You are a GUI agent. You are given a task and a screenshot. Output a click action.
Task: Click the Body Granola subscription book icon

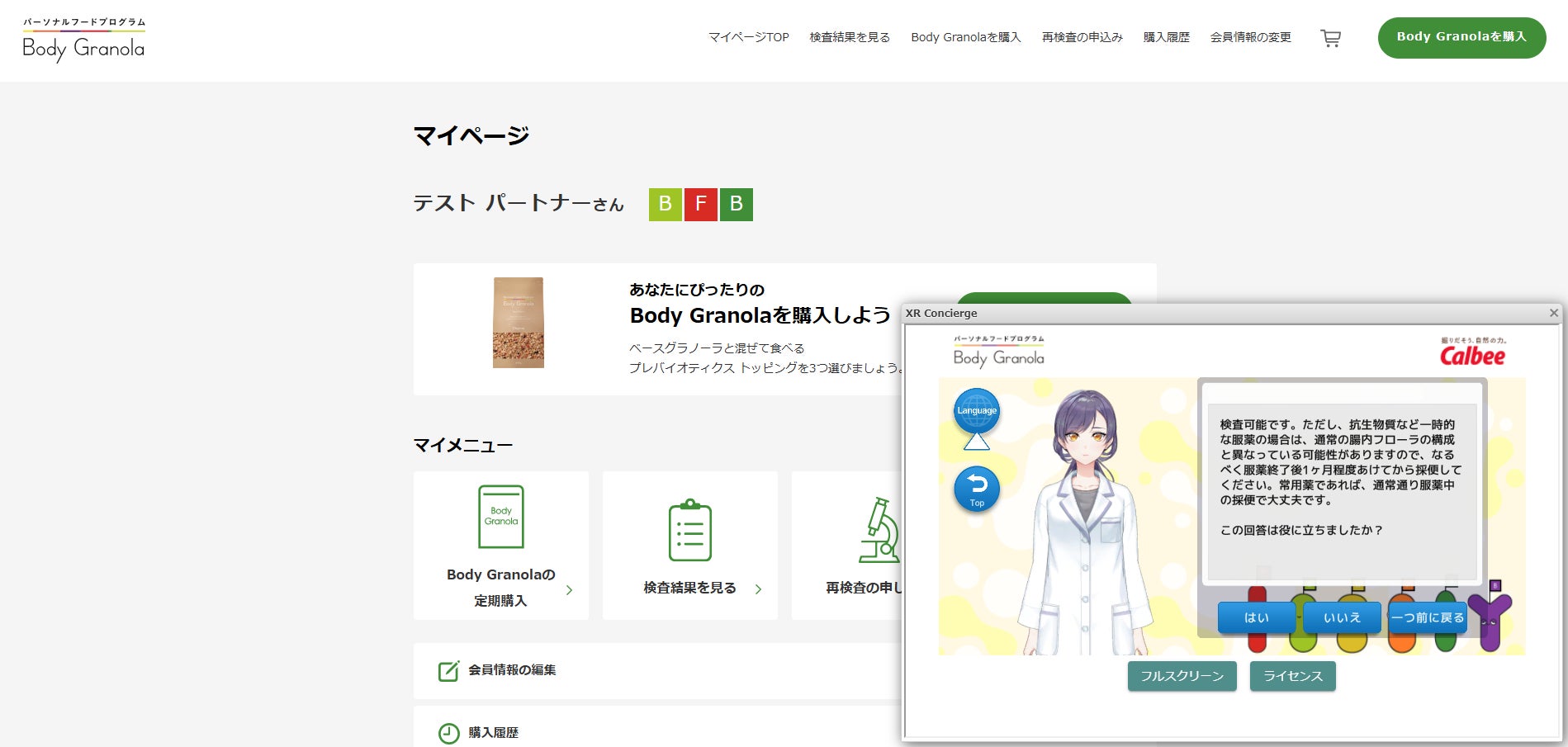point(501,517)
